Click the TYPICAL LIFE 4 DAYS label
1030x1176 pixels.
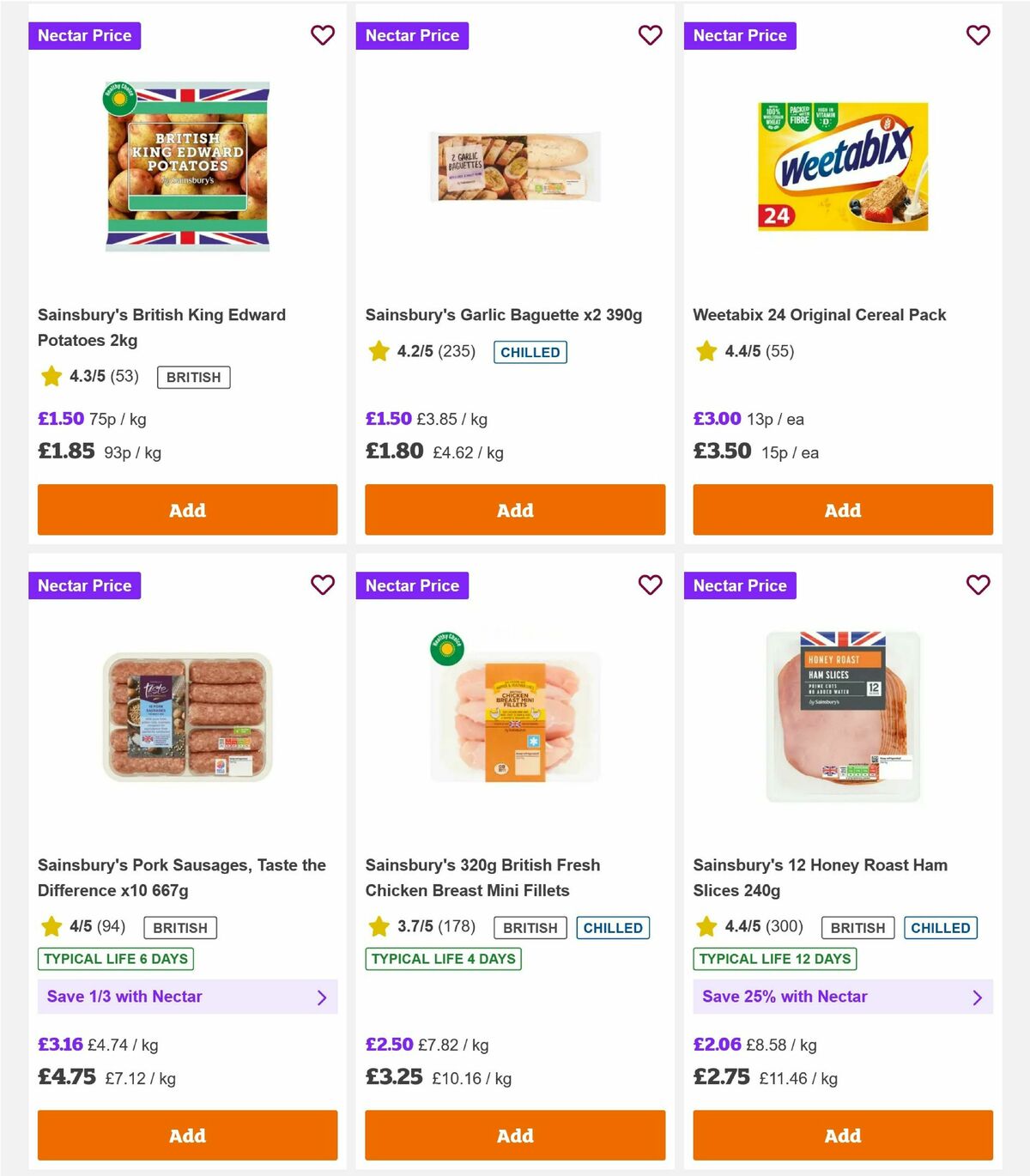[443, 959]
